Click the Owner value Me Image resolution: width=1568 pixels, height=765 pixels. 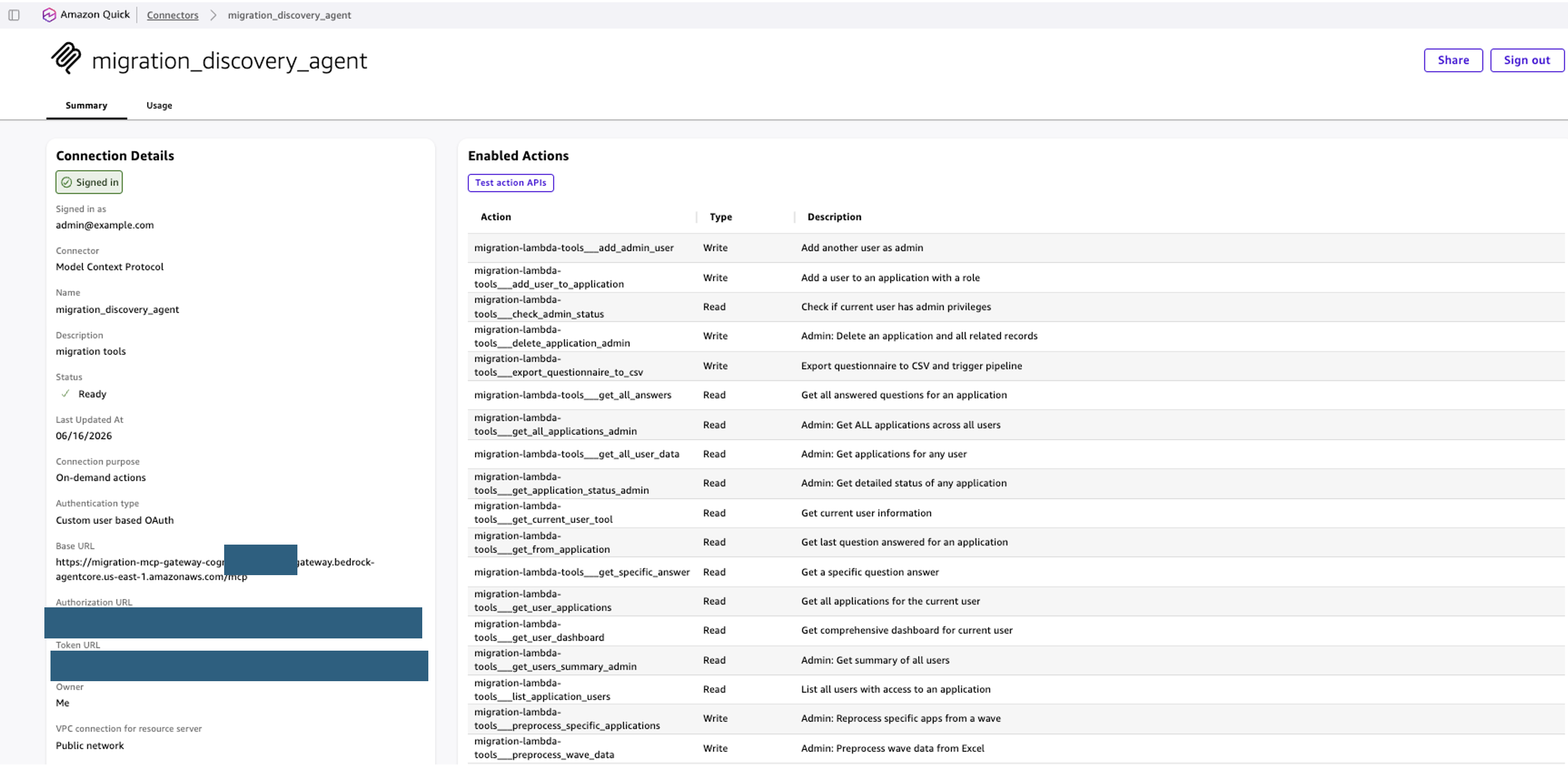[63, 703]
